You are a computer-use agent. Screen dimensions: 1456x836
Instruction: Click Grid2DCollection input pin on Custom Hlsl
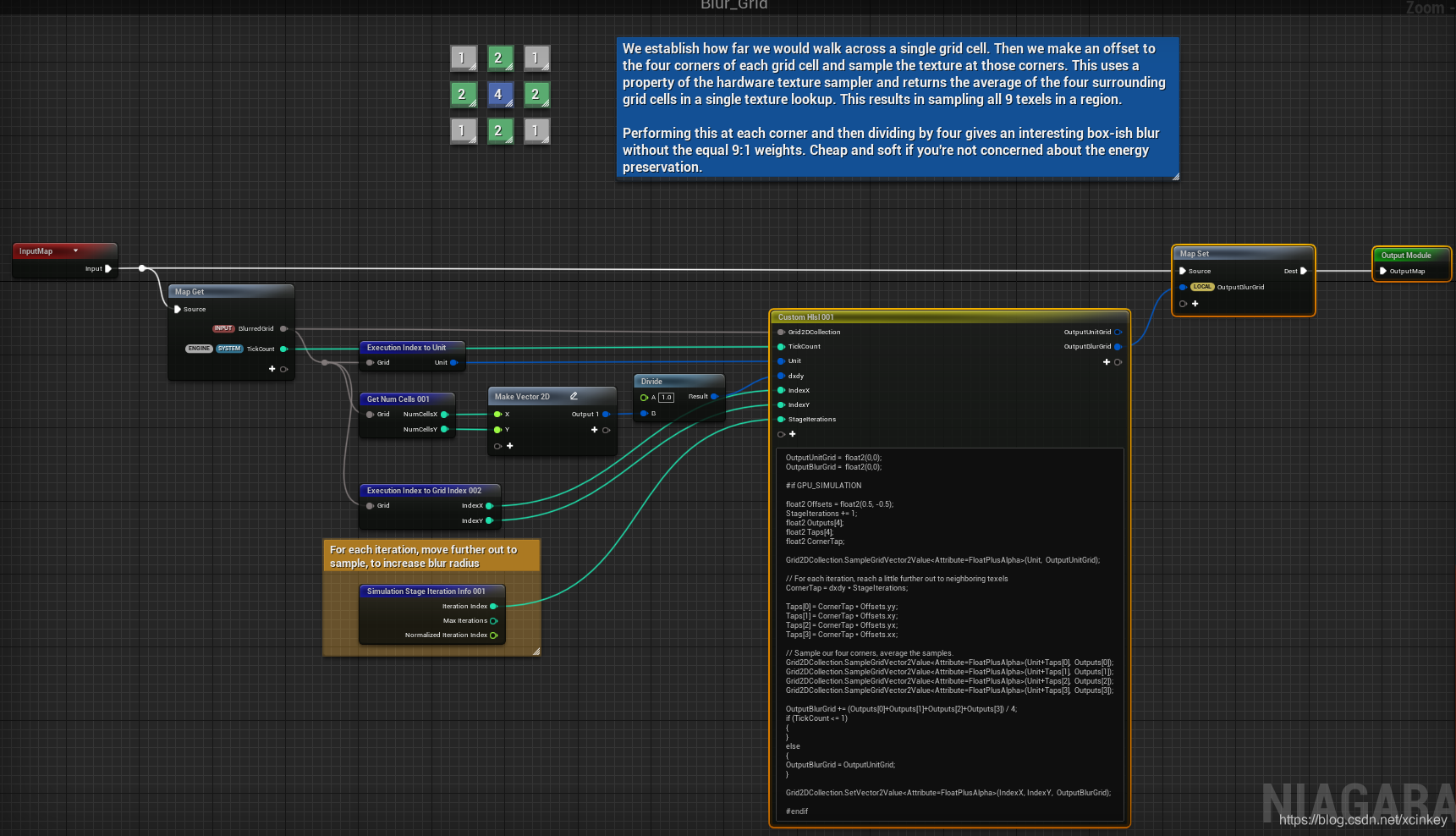coord(781,332)
